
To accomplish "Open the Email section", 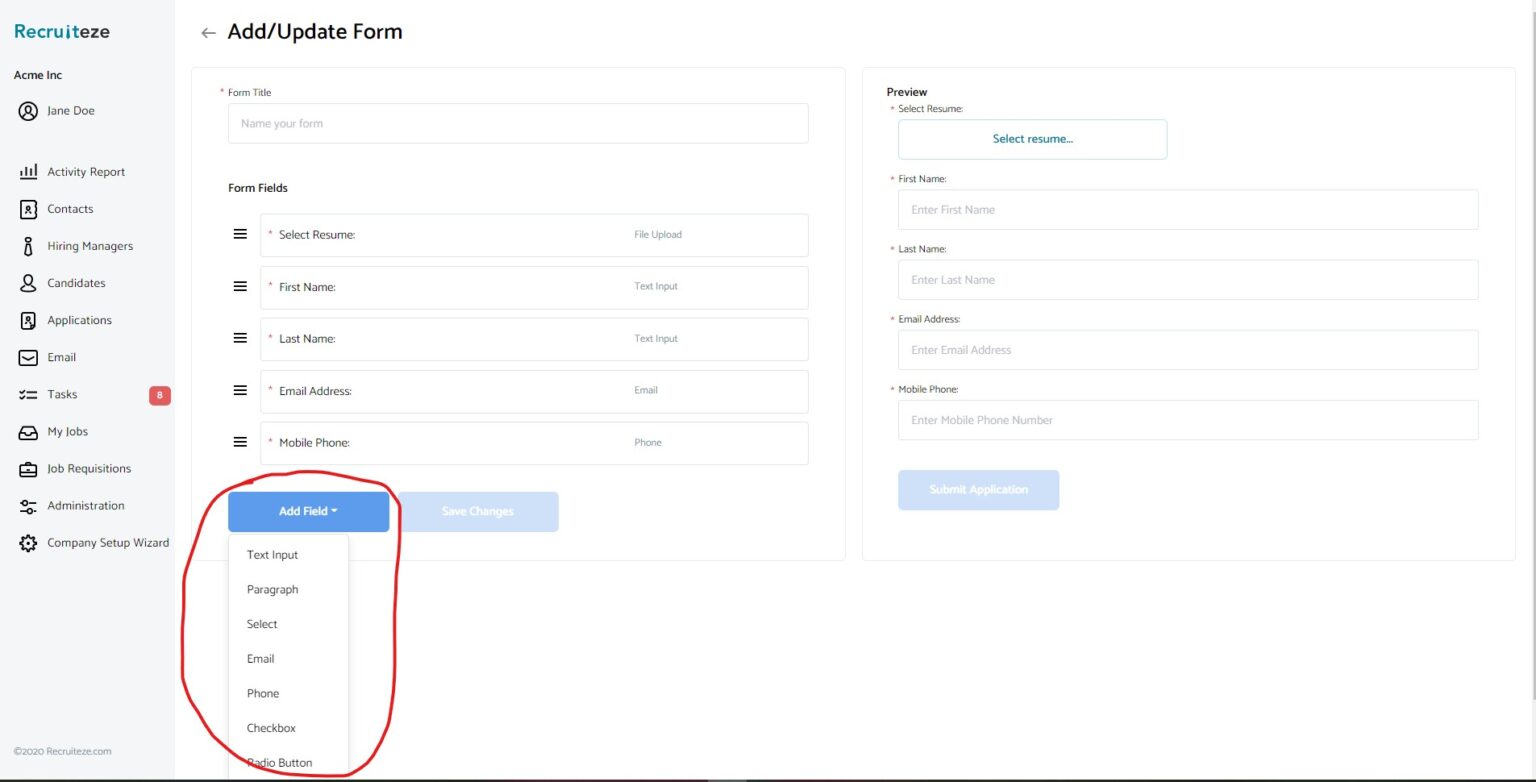I will pos(62,357).
